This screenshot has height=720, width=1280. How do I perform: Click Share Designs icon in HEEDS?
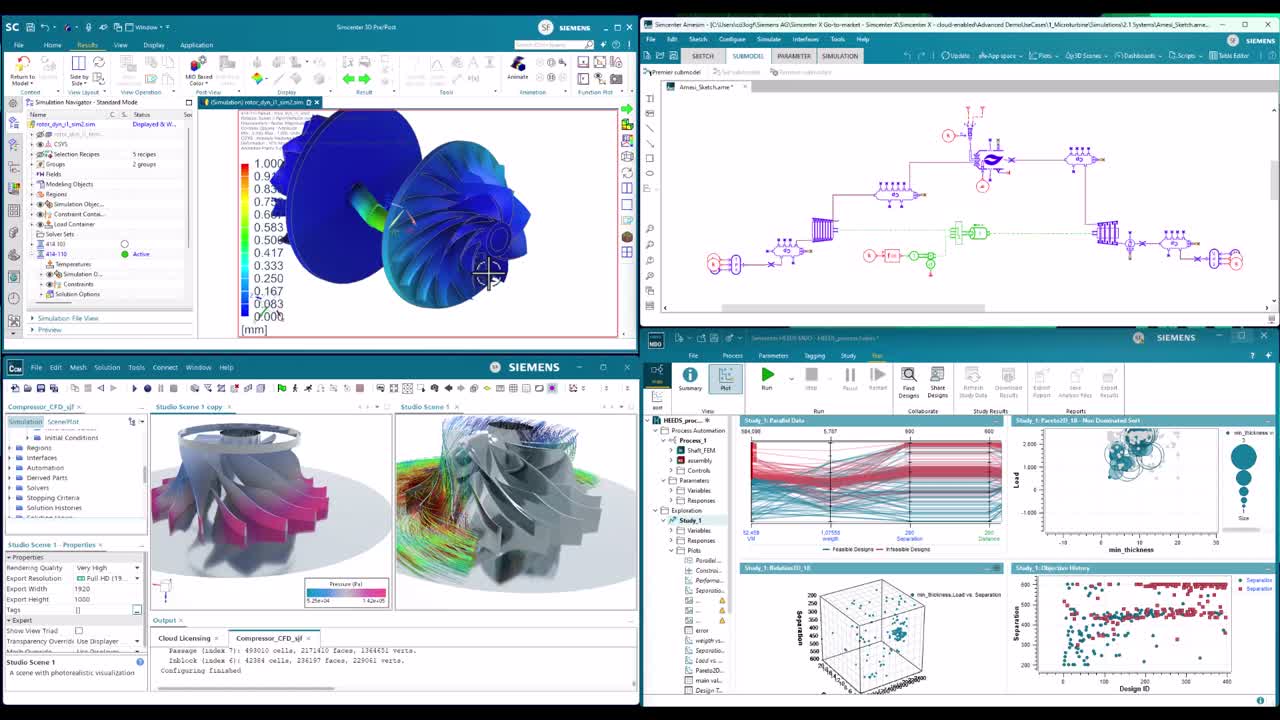coord(937,381)
